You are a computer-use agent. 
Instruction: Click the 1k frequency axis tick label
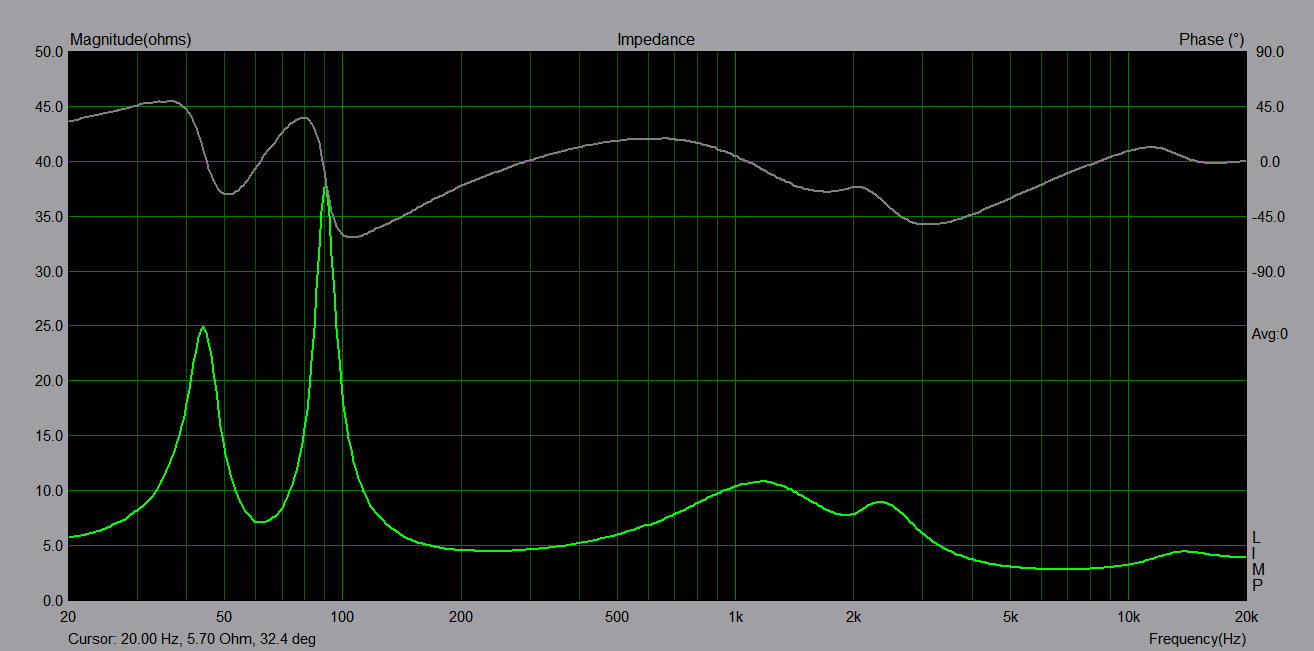tap(735, 616)
